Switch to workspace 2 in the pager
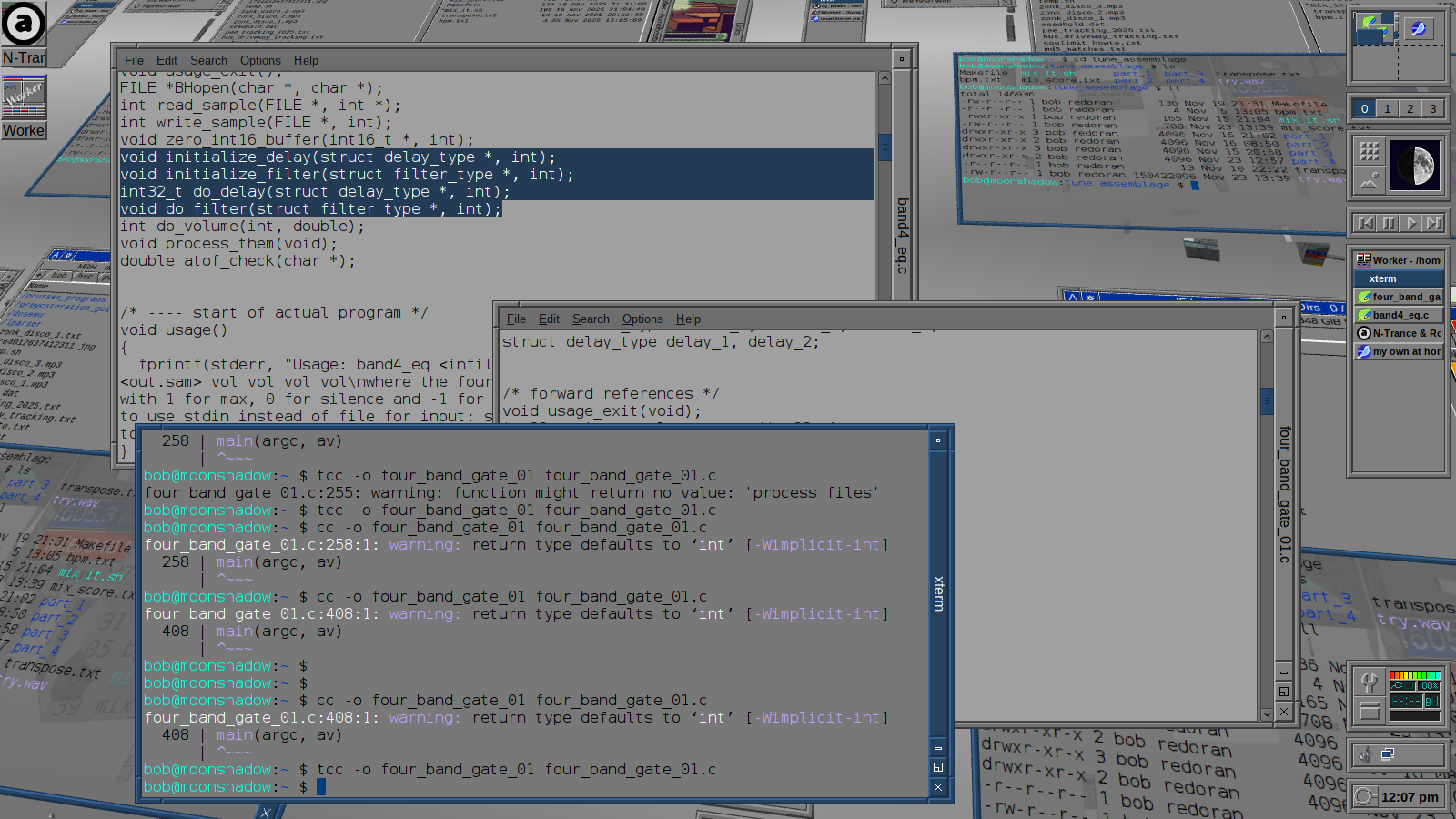 pyautogui.click(x=1410, y=108)
